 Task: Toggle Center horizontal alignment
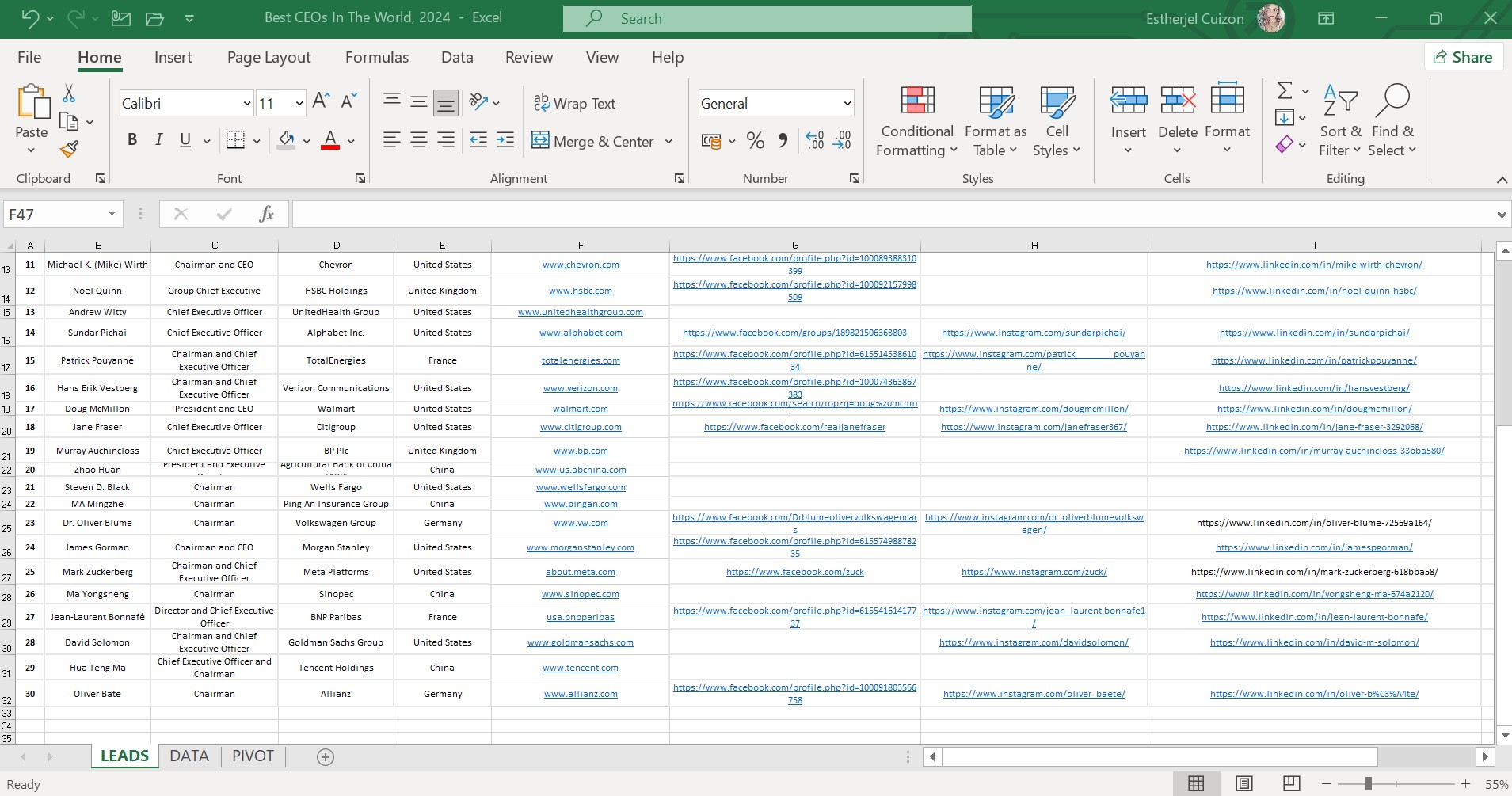[419, 140]
